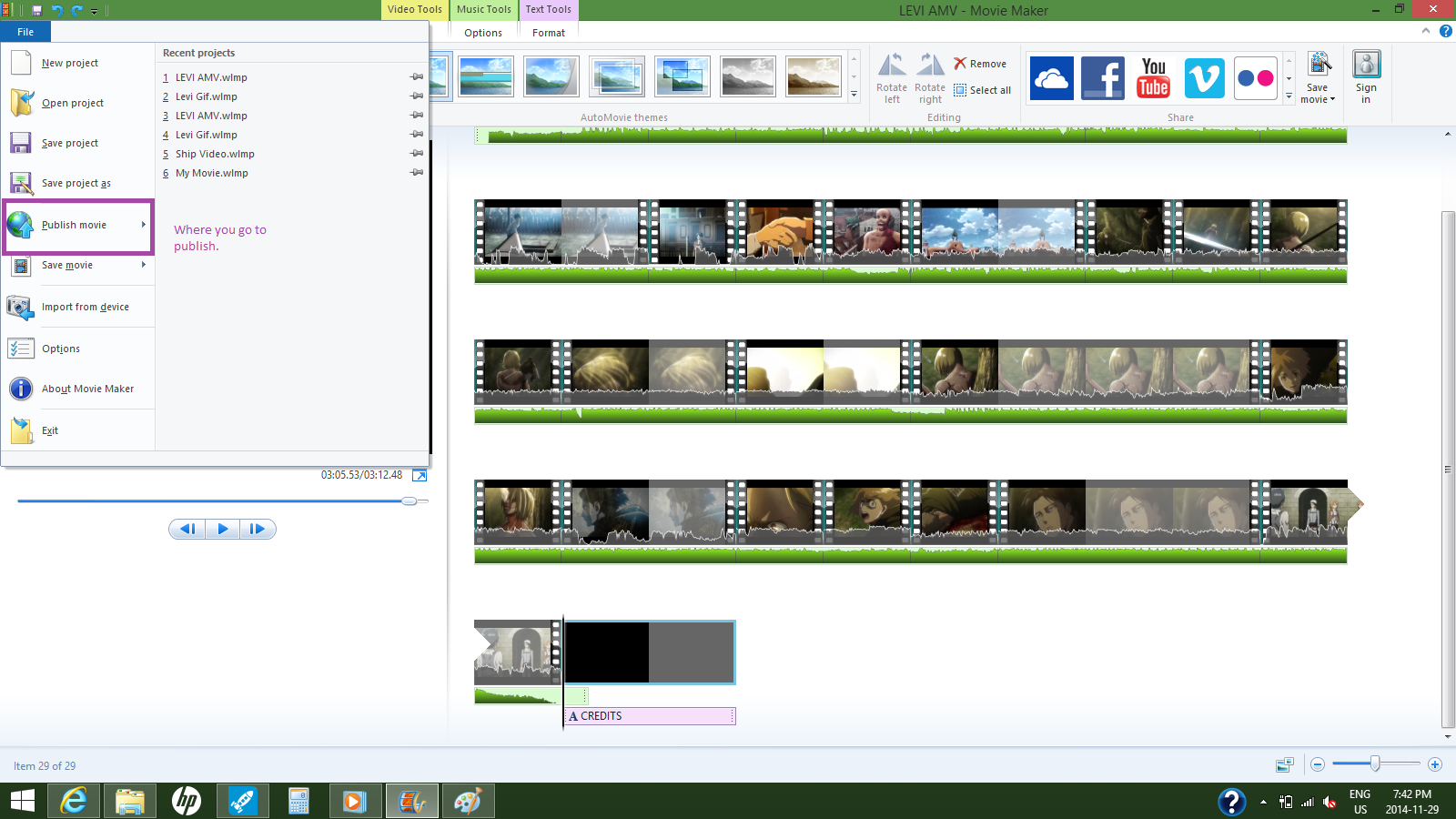Click the Exit icon in File menu

21,430
